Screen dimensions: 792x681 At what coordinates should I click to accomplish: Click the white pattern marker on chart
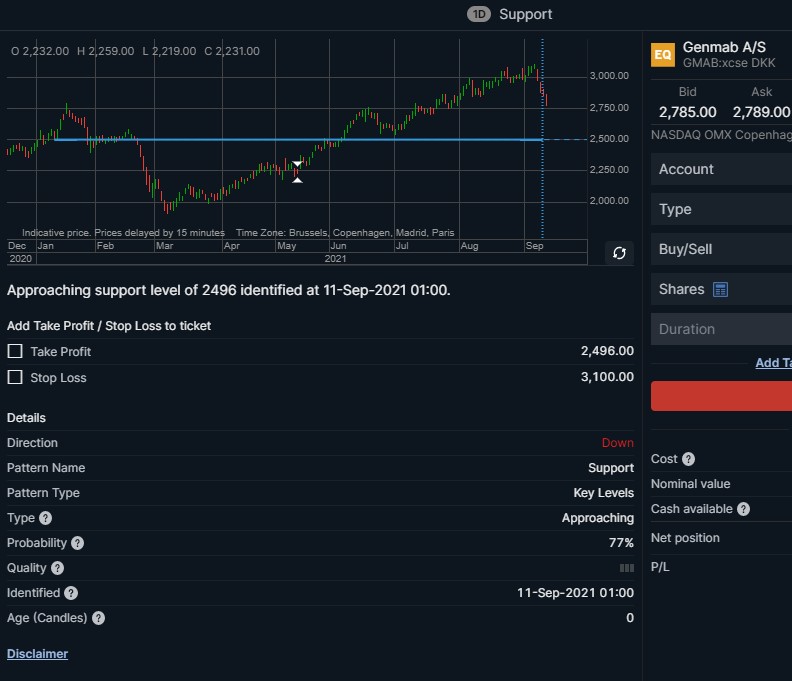pyautogui.click(x=298, y=172)
